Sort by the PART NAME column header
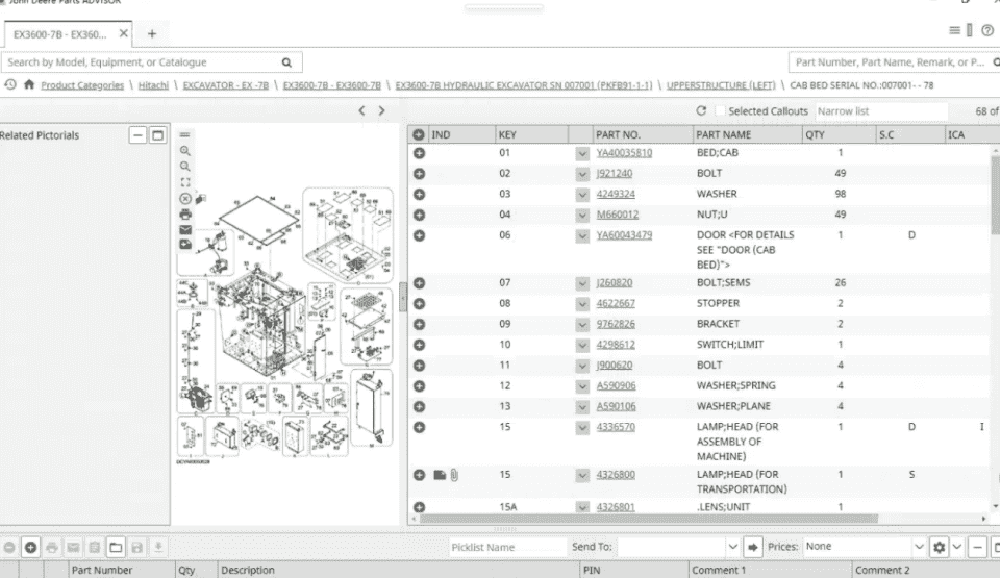Screen dimensions: 1000x578 (723, 135)
